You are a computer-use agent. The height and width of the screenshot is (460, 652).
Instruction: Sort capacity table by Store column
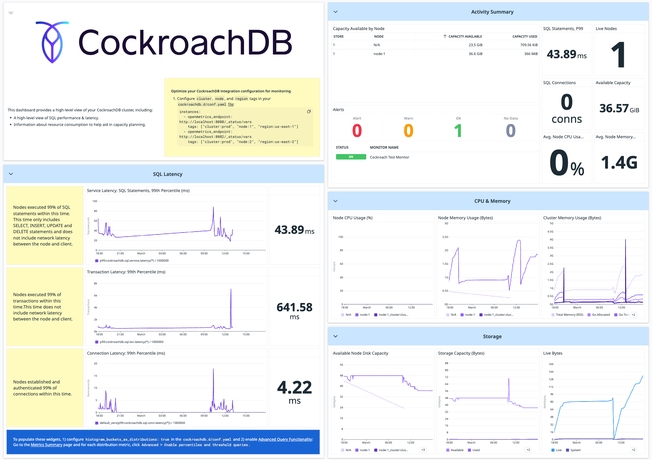tap(338, 37)
